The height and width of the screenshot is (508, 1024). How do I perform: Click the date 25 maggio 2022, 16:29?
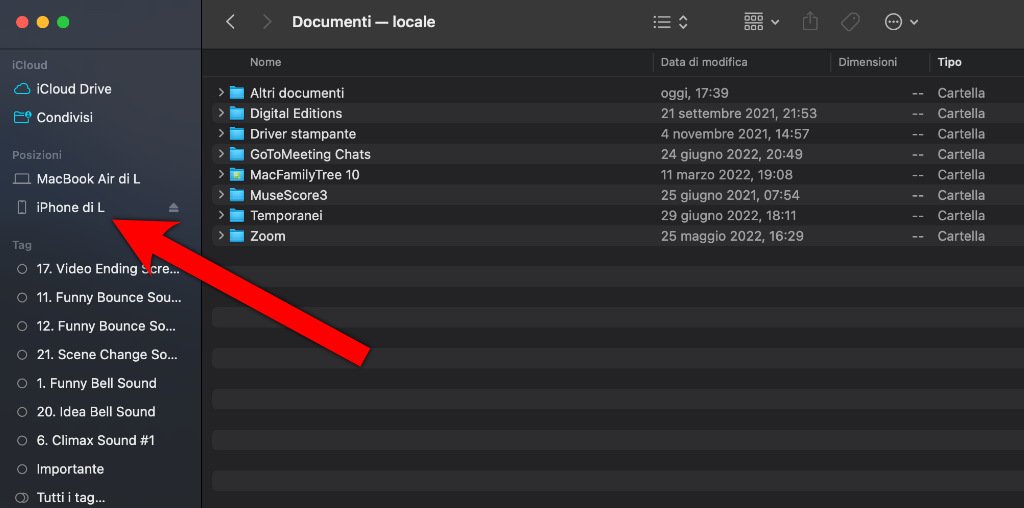(731, 236)
